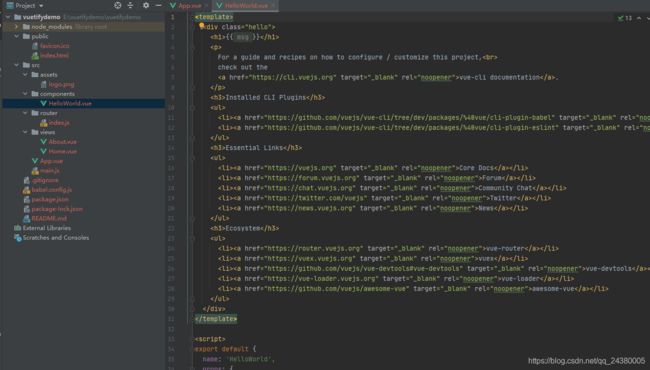Click the https://vue-loader.vuejs.org href link
The height and width of the screenshot is (370, 650).
(321, 279)
